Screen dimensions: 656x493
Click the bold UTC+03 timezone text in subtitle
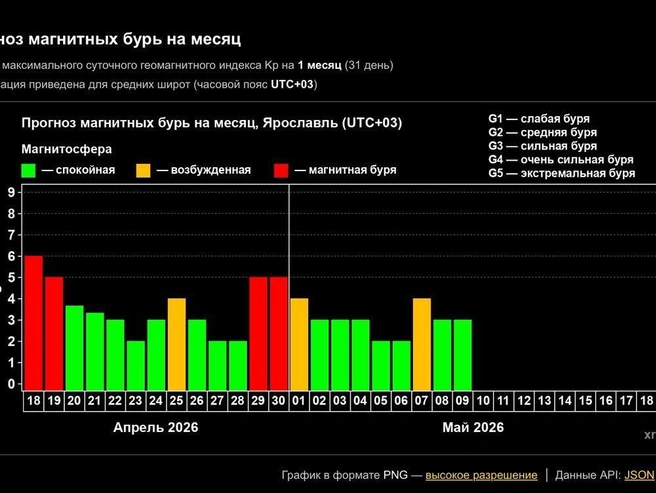292,85
